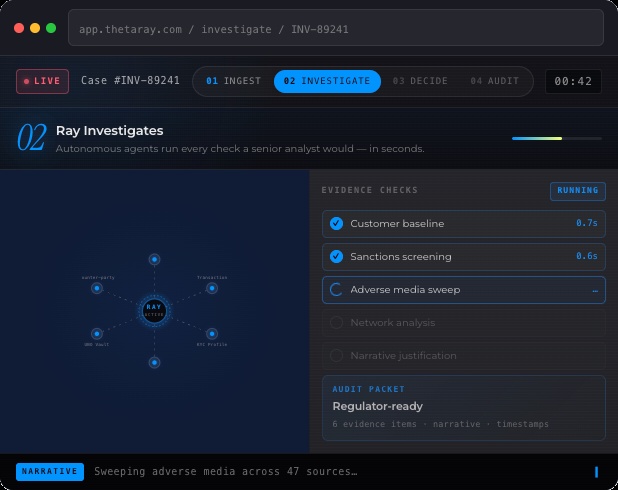Click the Case #INV-89241 label
618x490 pixels.
tap(130, 80)
